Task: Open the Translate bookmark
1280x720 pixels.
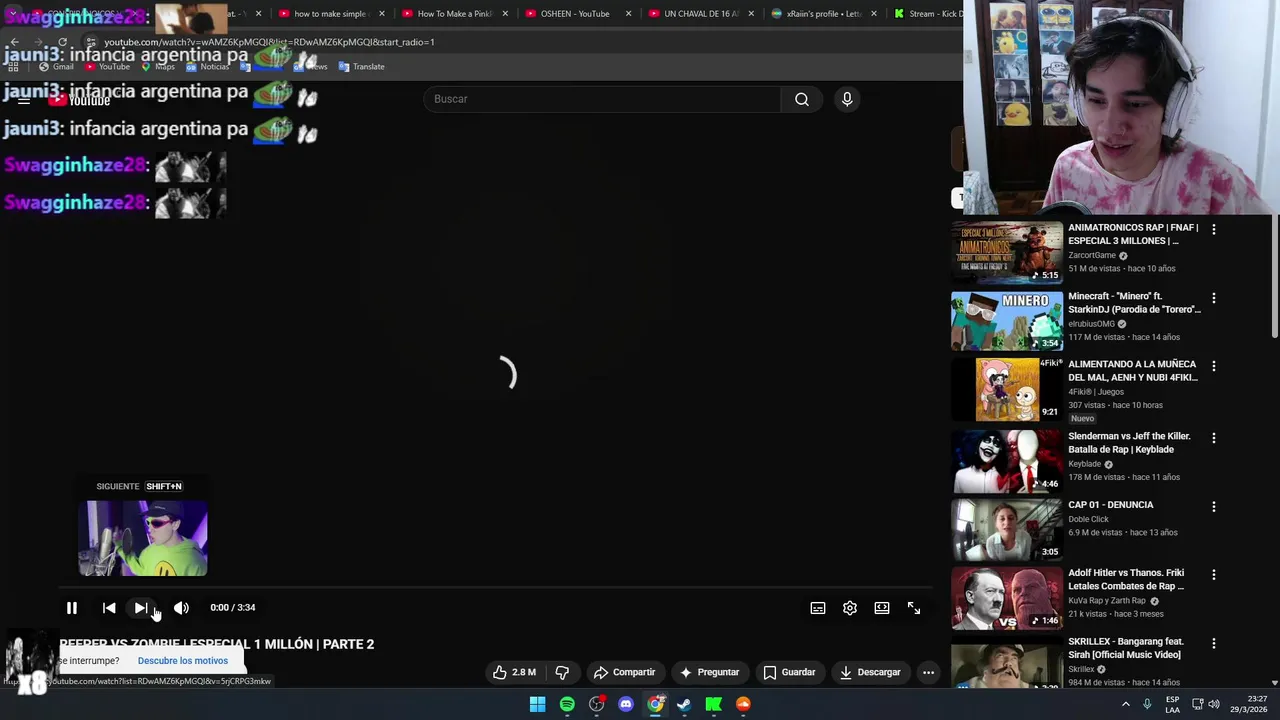Action: click(x=361, y=66)
